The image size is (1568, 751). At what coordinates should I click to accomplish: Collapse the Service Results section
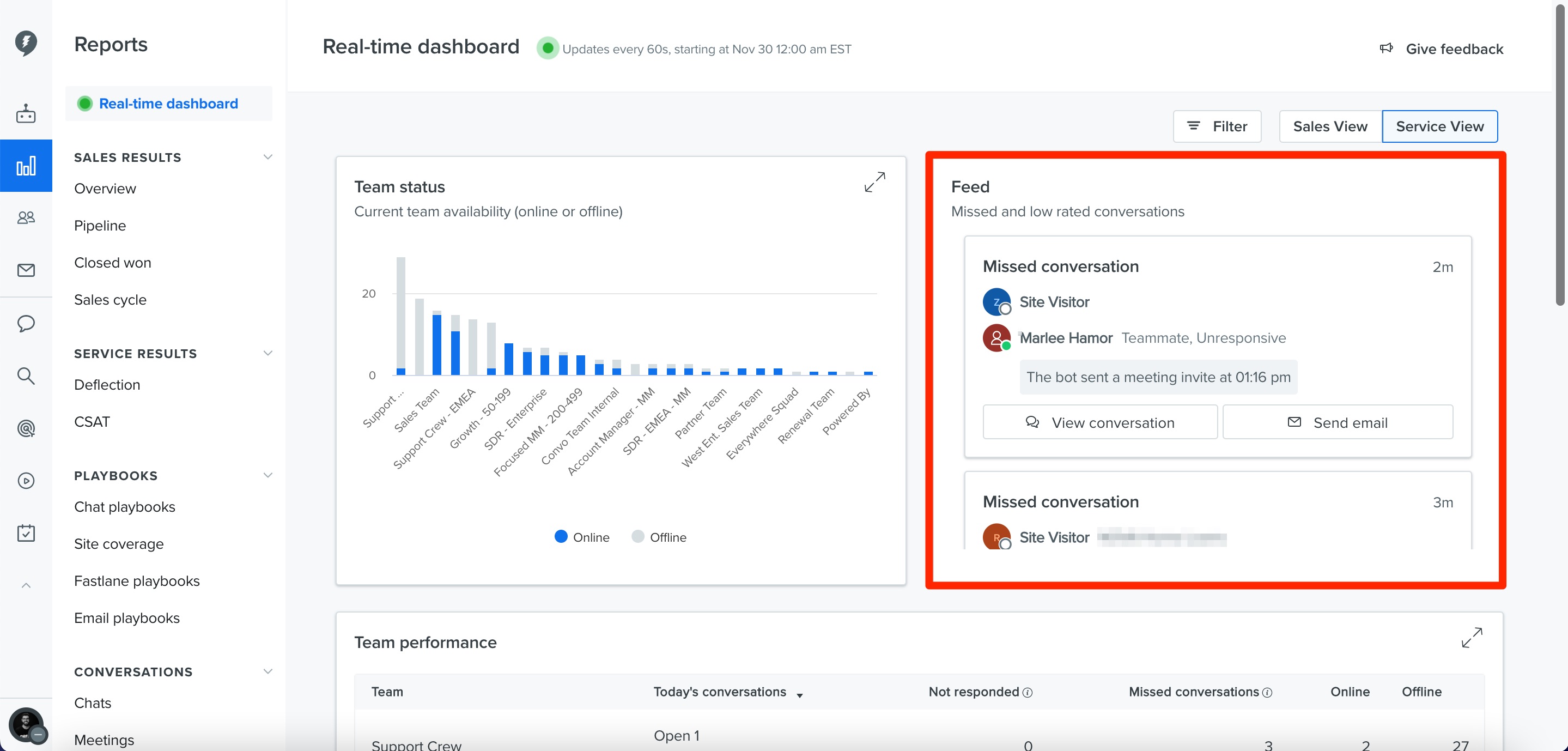pyautogui.click(x=267, y=353)
